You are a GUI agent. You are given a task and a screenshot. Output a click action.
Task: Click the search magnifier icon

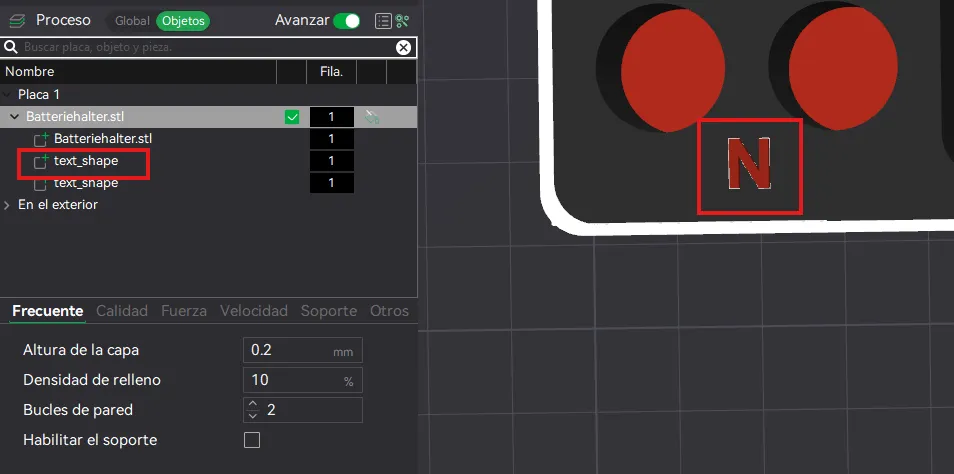(x=10, y=47)
